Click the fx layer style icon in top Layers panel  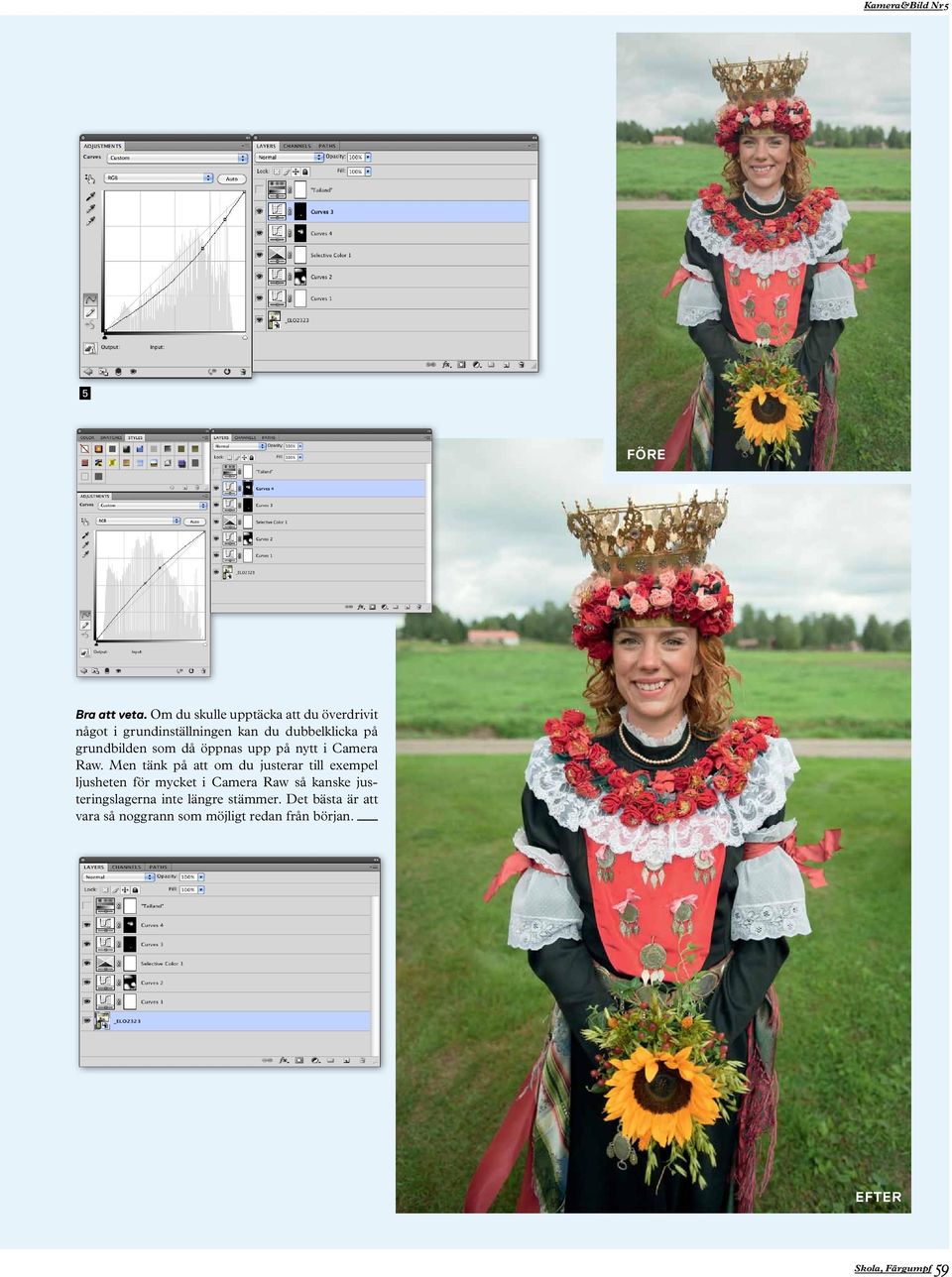coord(446,365)
